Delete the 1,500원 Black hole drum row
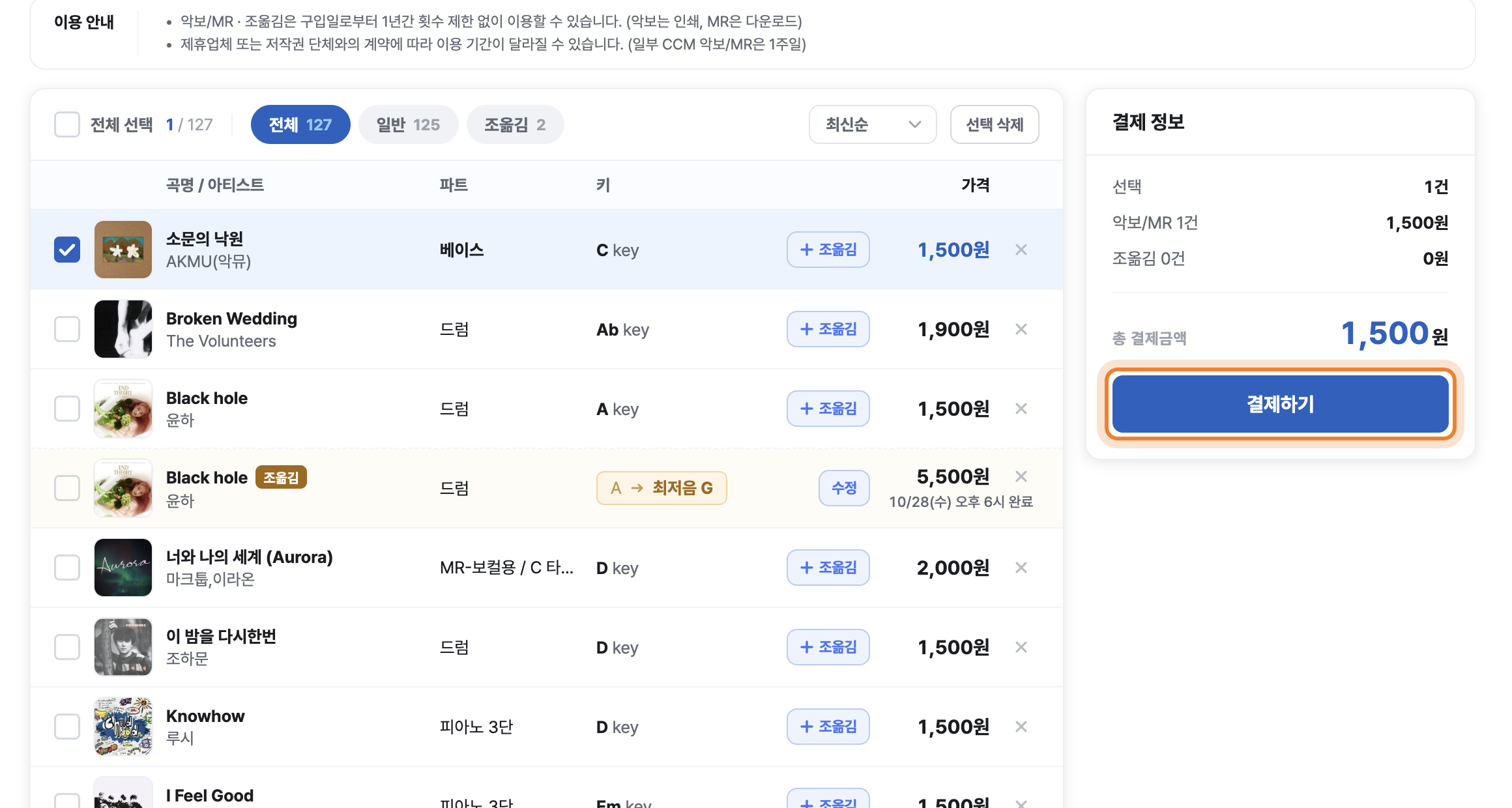This screenshot has height=808, width=1512. pyautogui.click(x=1021, y=409)
